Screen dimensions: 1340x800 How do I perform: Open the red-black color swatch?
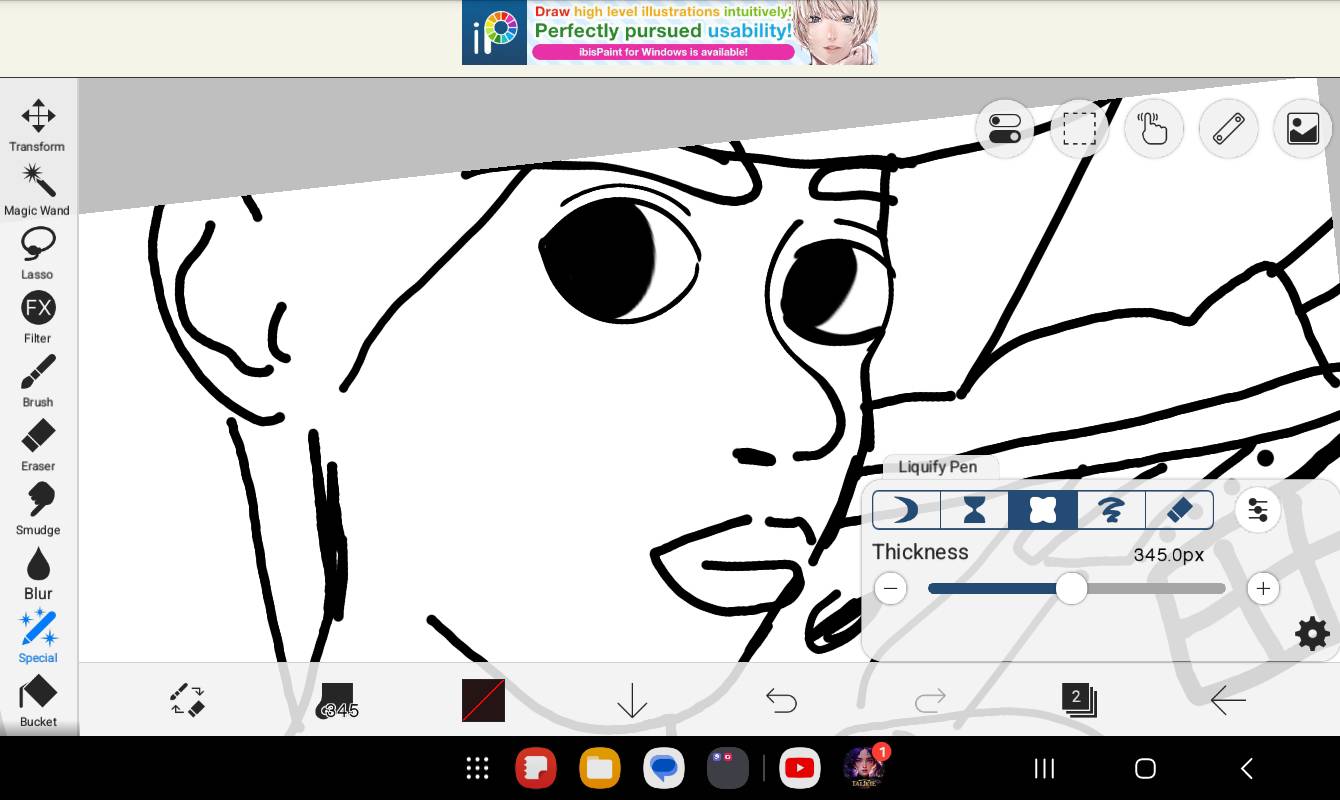coord(483,700)
